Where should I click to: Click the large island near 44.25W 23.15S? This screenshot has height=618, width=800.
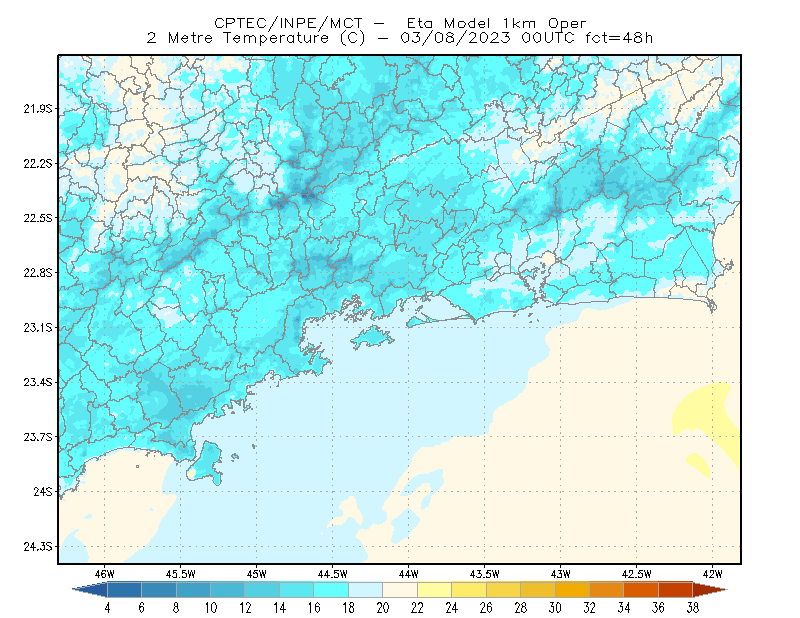point(372,337)
